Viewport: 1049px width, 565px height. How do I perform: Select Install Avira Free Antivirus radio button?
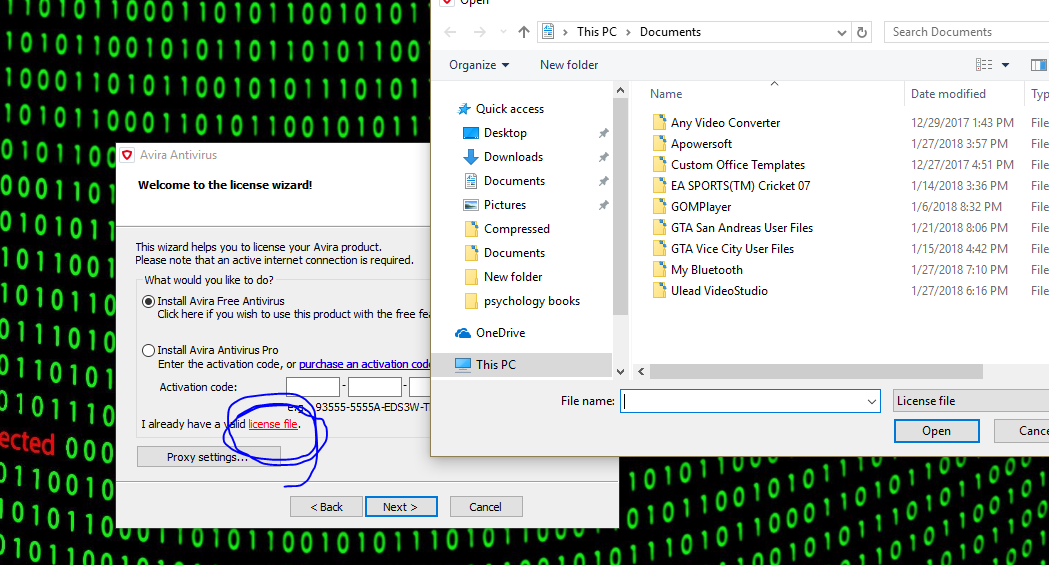pos(149,302)
